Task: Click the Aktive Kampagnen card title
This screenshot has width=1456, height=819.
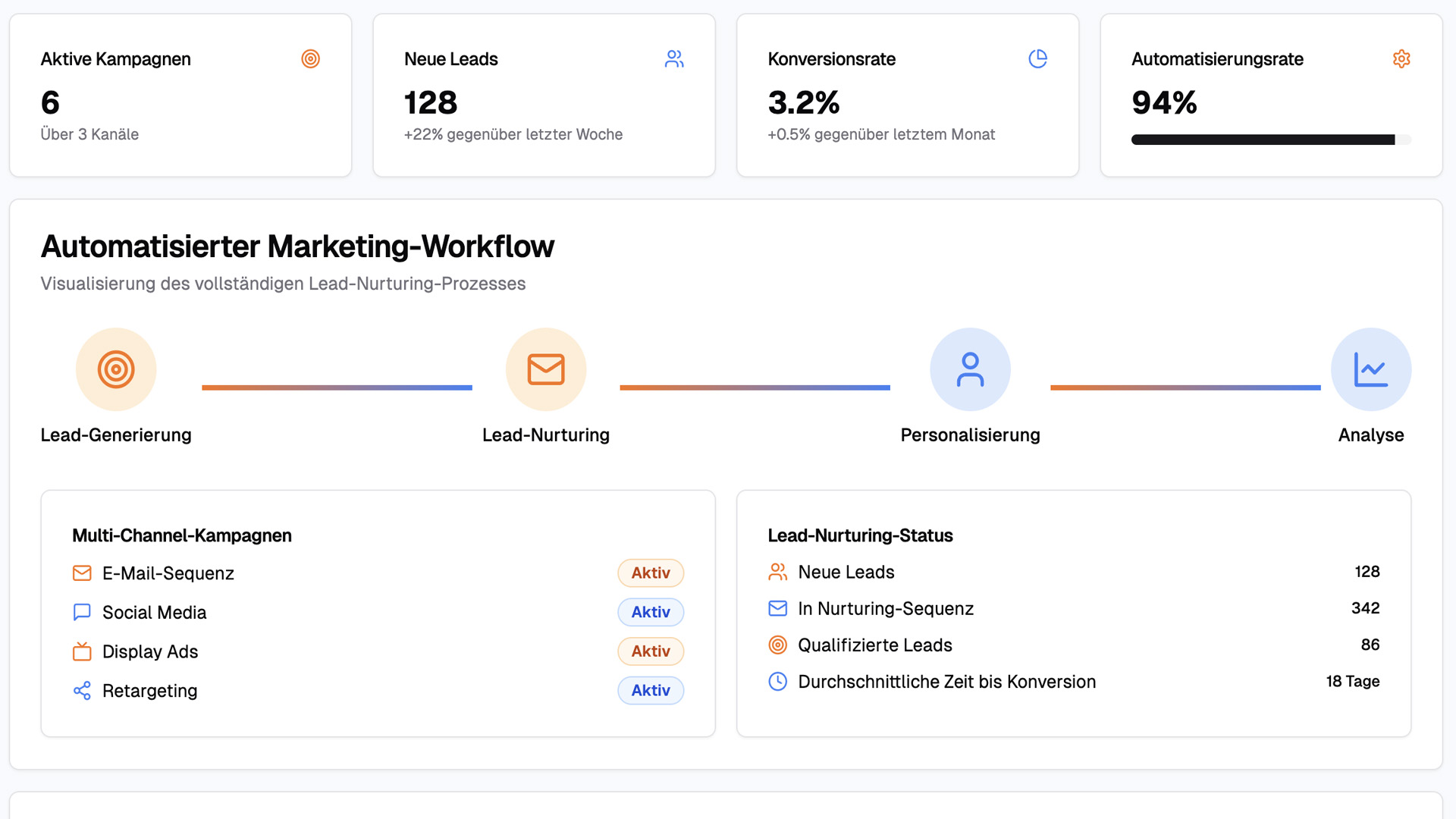Action: pos(115,59)
